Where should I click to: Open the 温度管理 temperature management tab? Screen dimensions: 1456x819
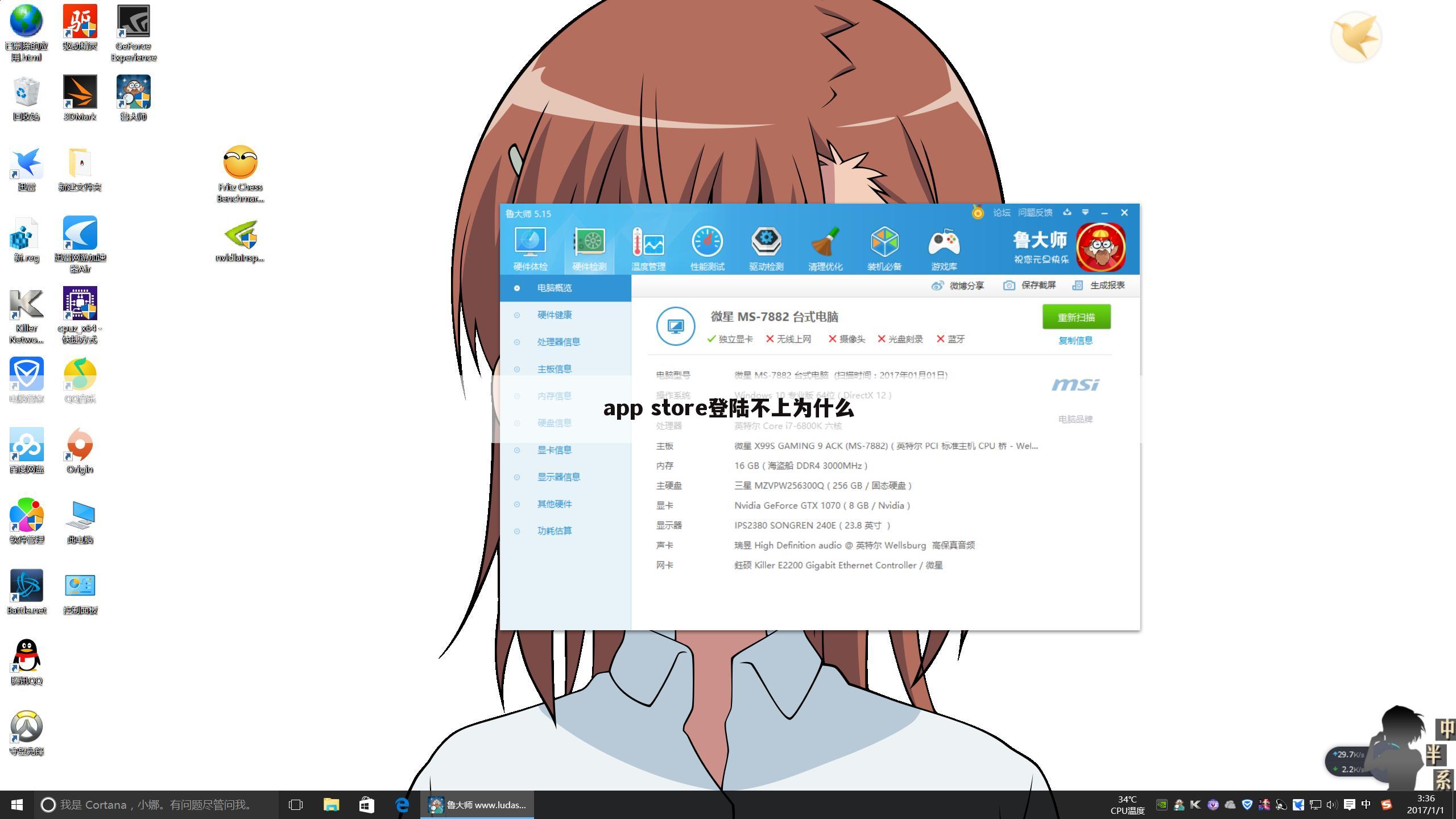pyautogui.click(x=648, y=249)
